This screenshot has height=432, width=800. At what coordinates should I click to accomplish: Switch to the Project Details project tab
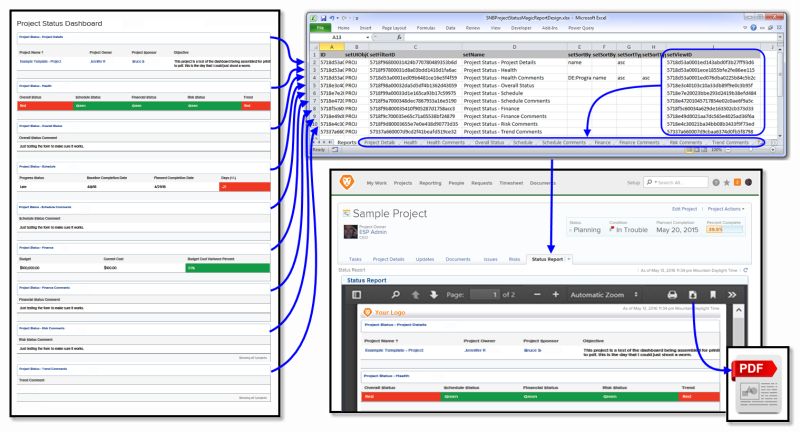(388, 259)
